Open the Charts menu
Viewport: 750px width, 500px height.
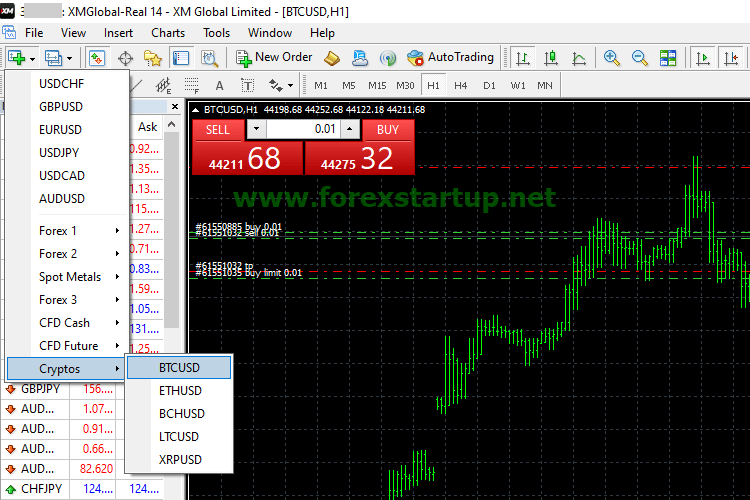click(168, 33)
